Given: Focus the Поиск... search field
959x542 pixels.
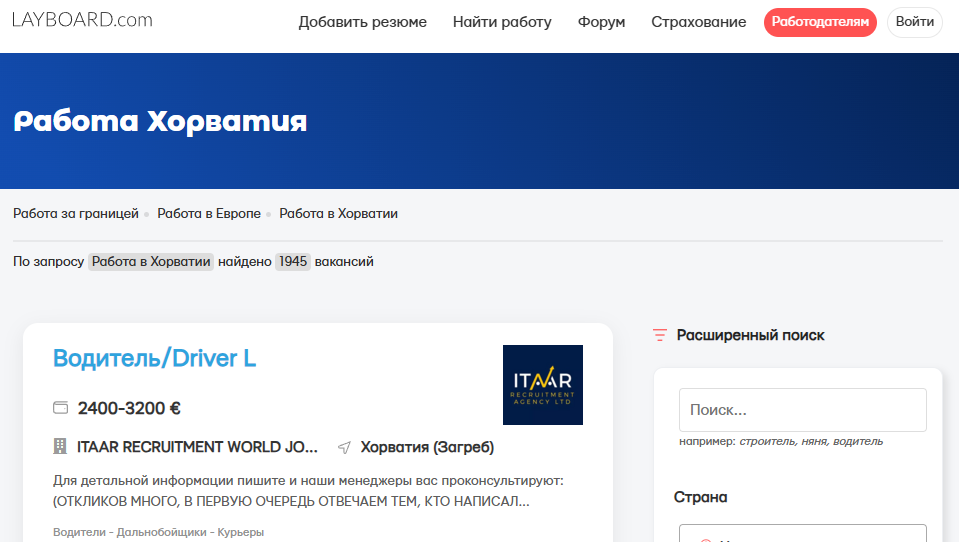Looking at the screenshot, I should pos(802,410).
